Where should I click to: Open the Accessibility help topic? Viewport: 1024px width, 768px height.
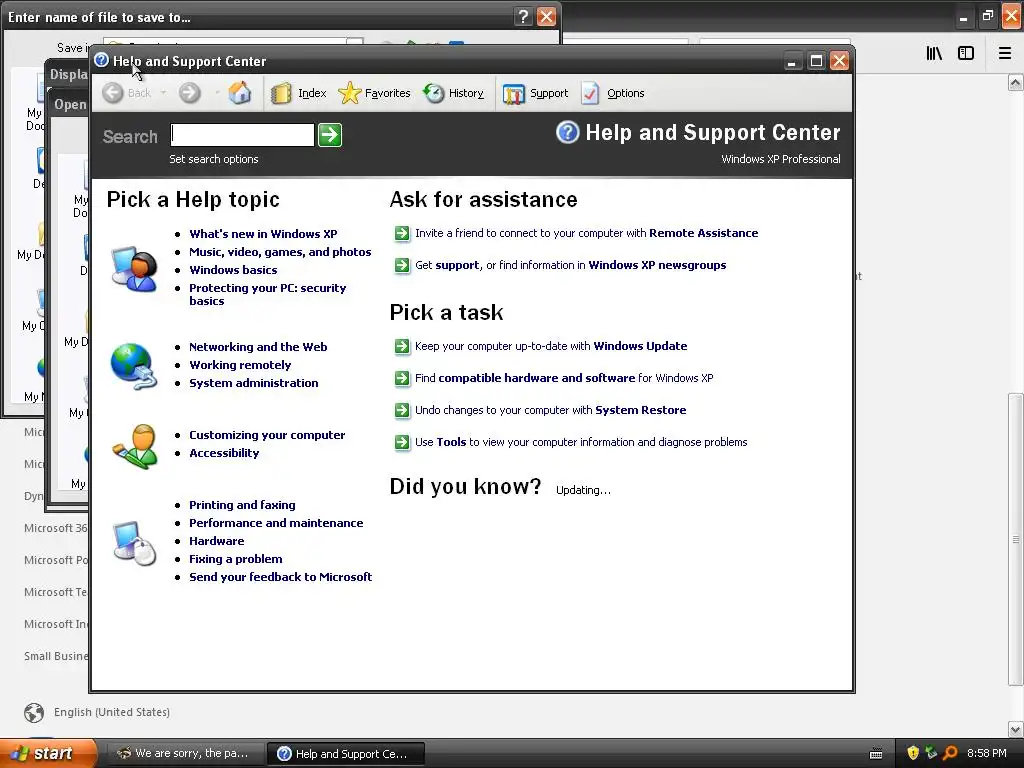[x=224, y=453]
